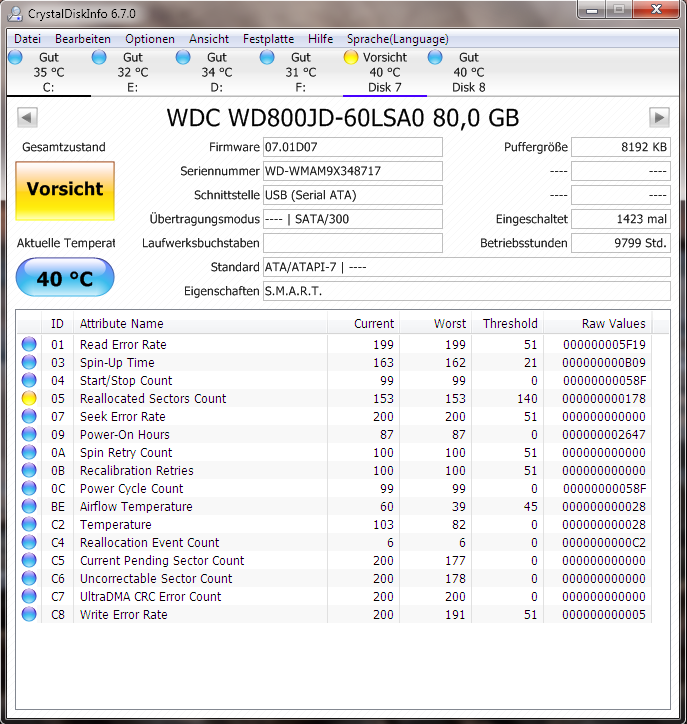
Task: Click status icon of C2 Temperature row
Action: coord(29,524)
